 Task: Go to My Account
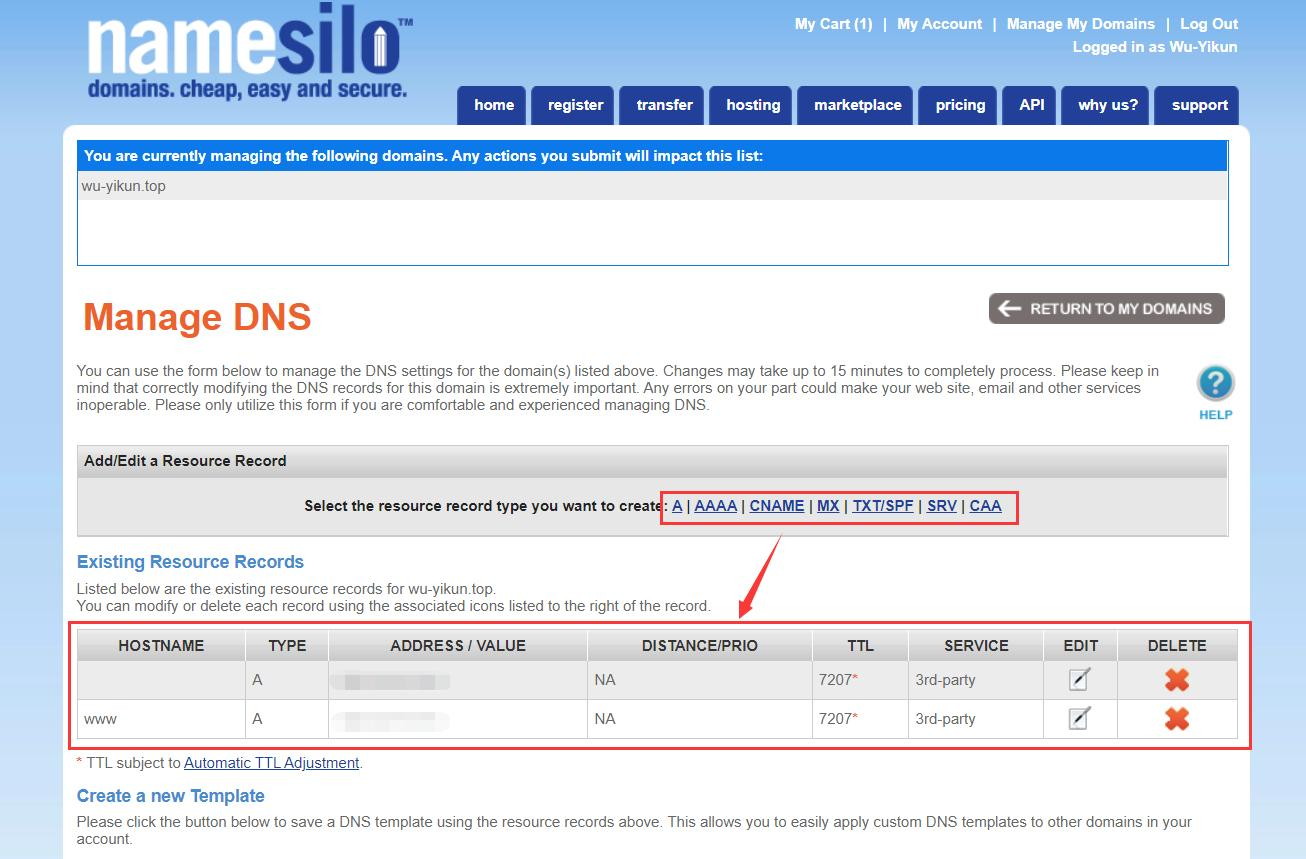click(939, 24)
